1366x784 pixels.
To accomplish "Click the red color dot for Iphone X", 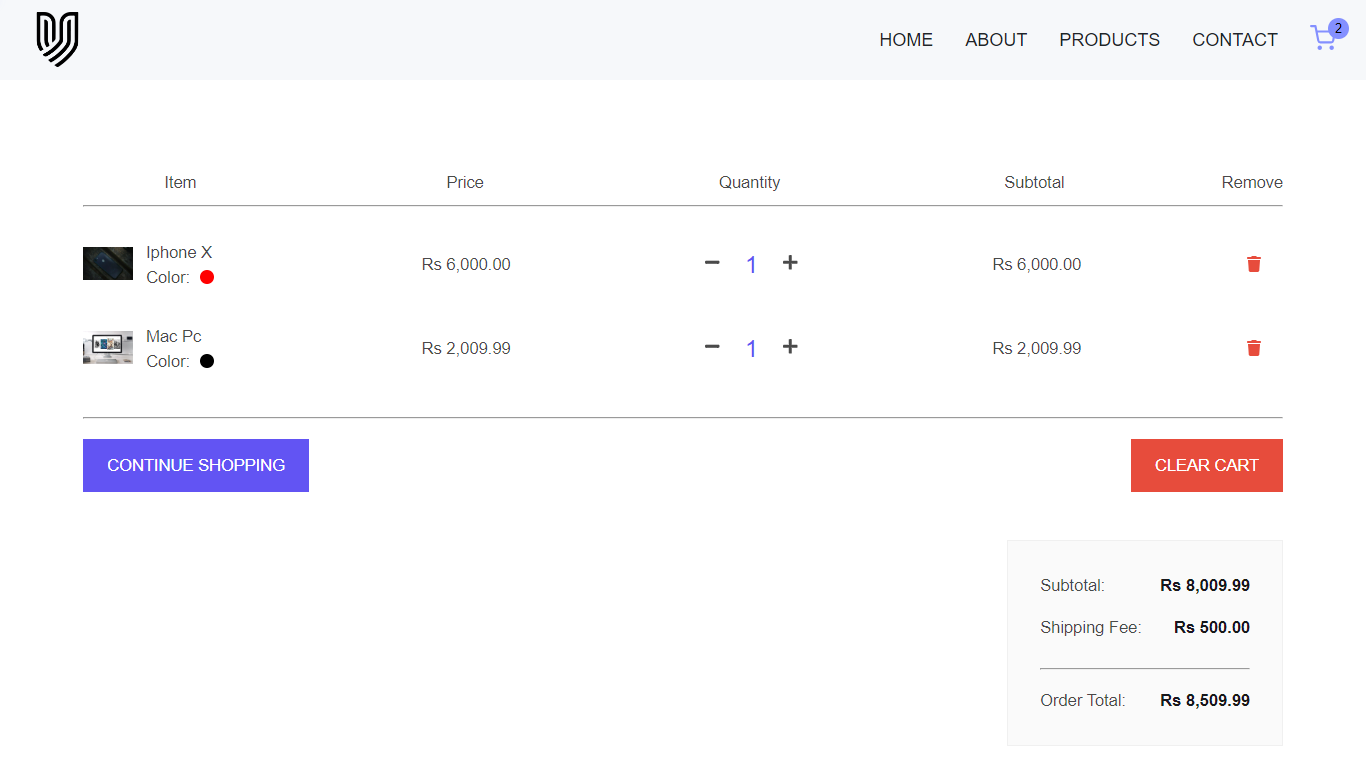I will coord(207,277).
